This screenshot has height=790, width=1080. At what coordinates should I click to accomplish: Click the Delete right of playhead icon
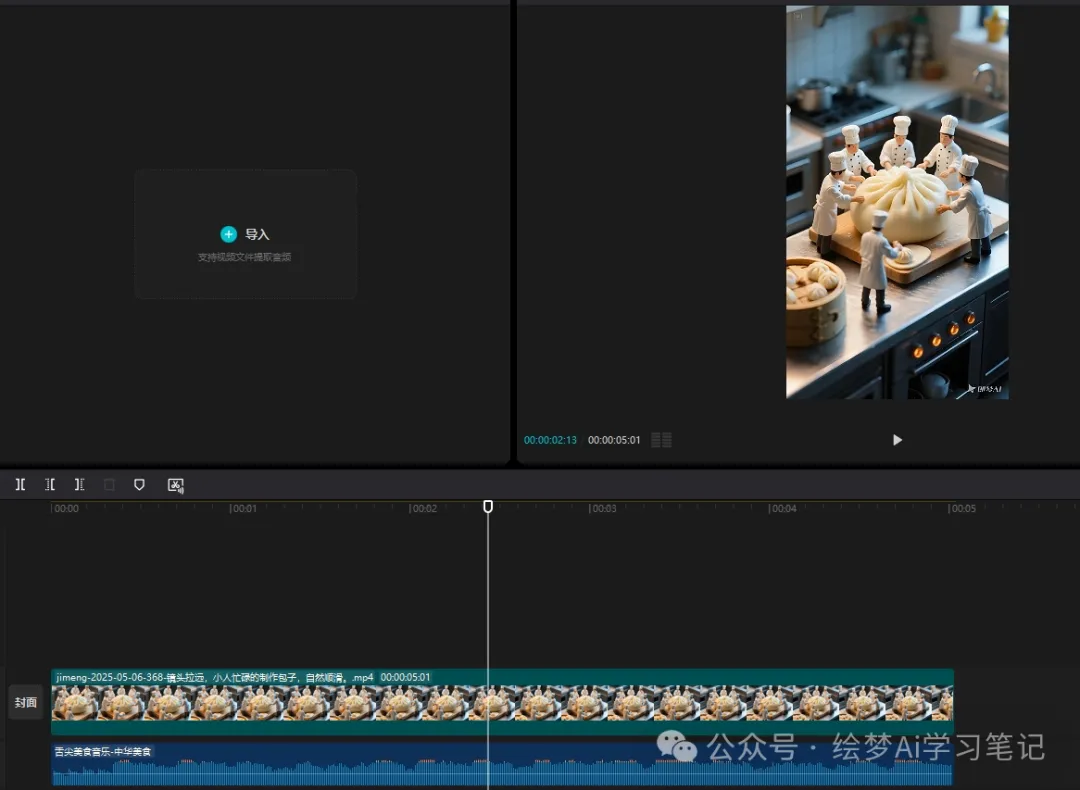[x=79, y=485]
